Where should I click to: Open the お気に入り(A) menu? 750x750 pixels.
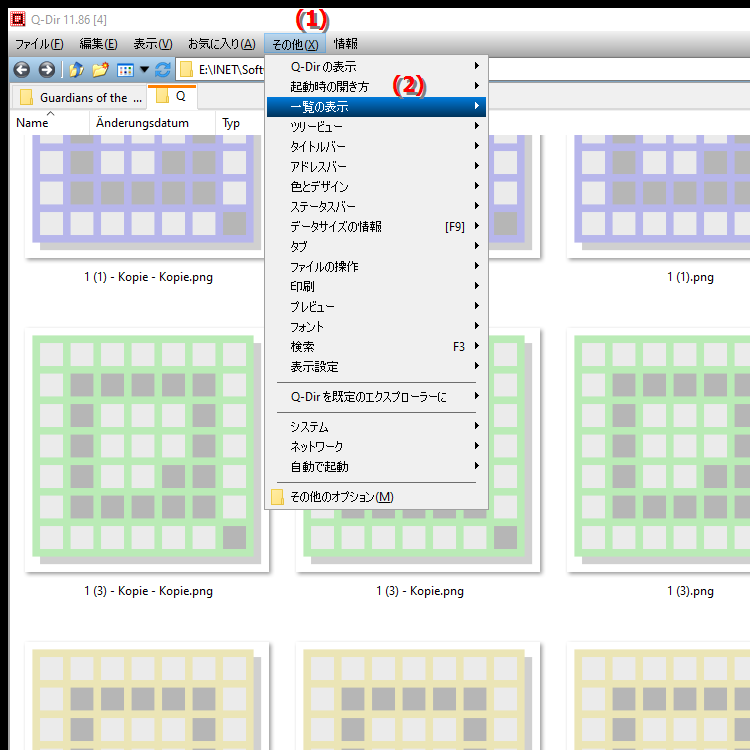coord(221,44)
